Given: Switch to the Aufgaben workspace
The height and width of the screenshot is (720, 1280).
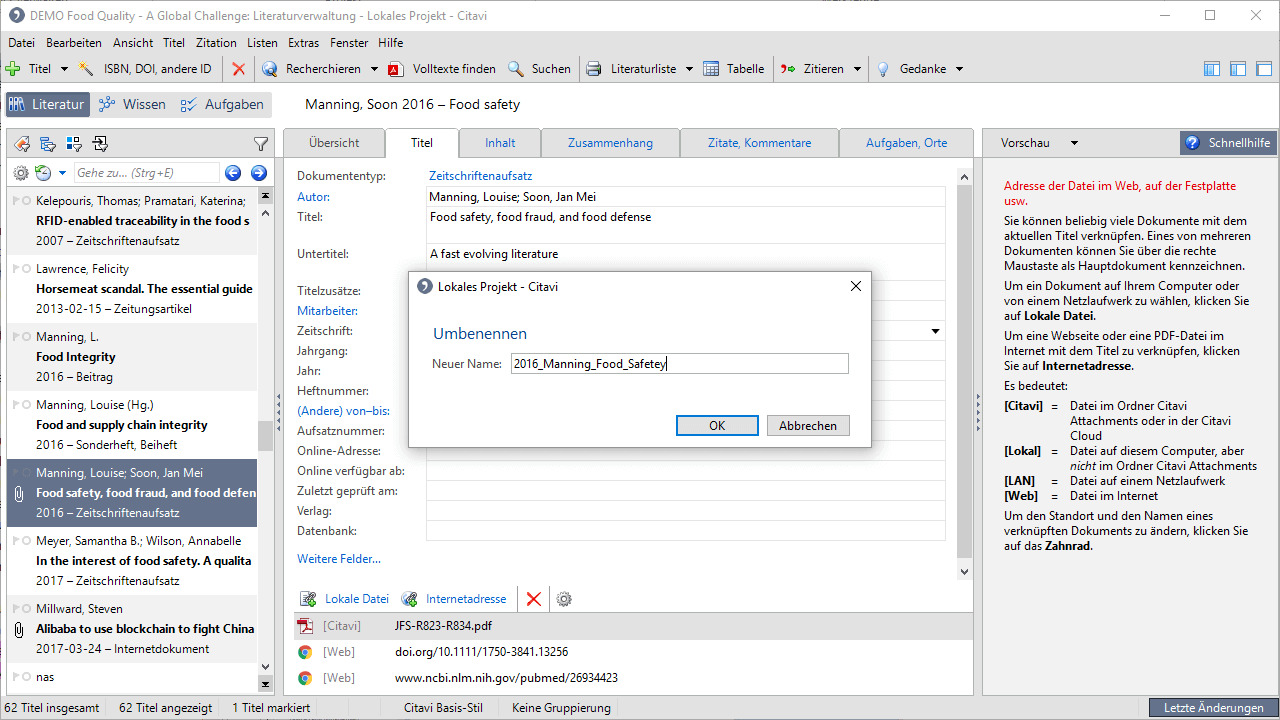Looking at the screenshot, I should (222, 104).
